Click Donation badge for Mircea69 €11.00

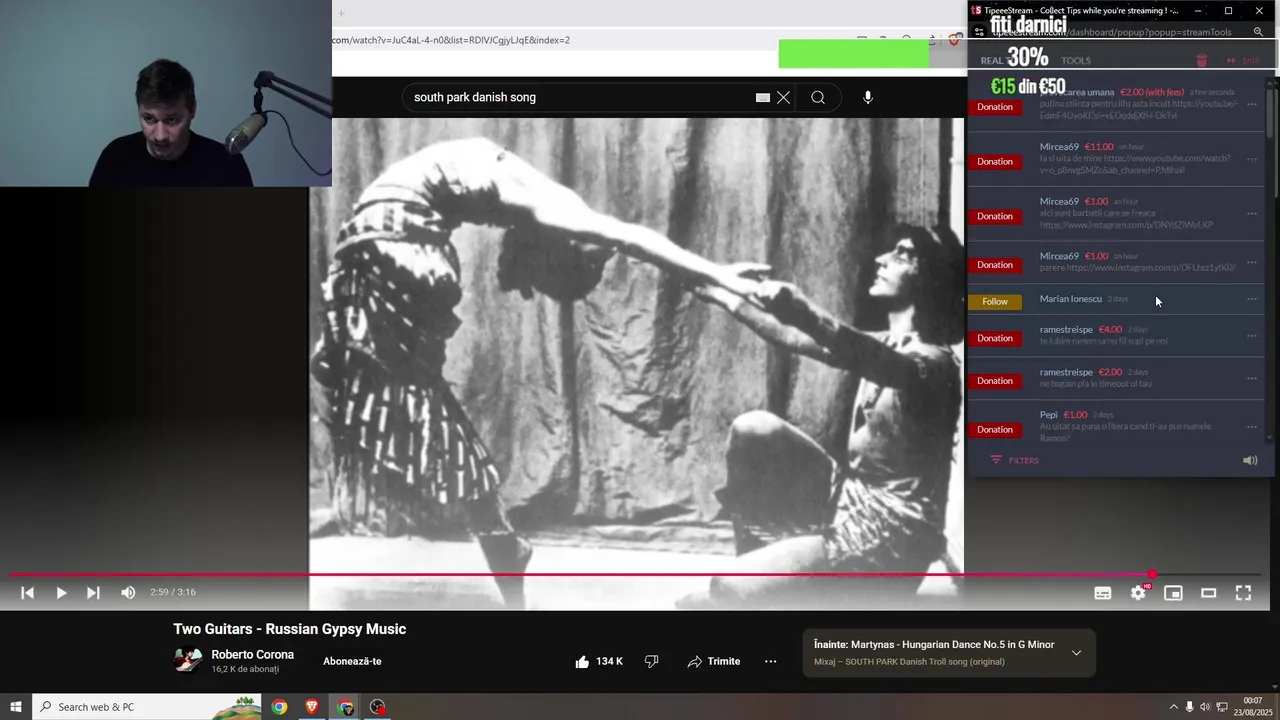(995, 162)
